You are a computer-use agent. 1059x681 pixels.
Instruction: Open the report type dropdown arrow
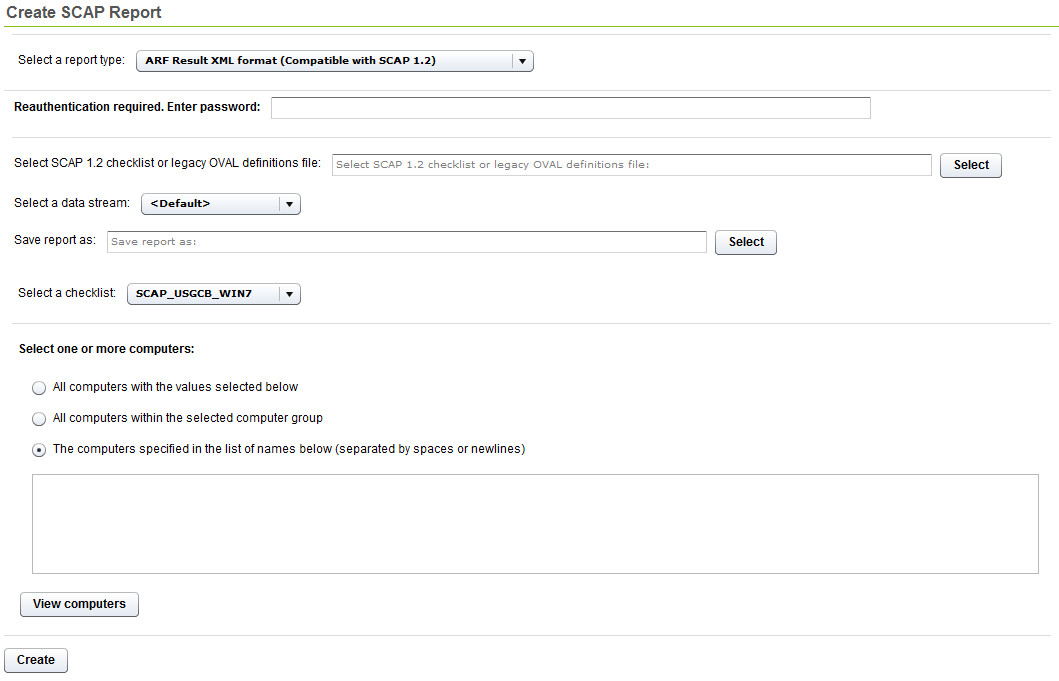521,61
